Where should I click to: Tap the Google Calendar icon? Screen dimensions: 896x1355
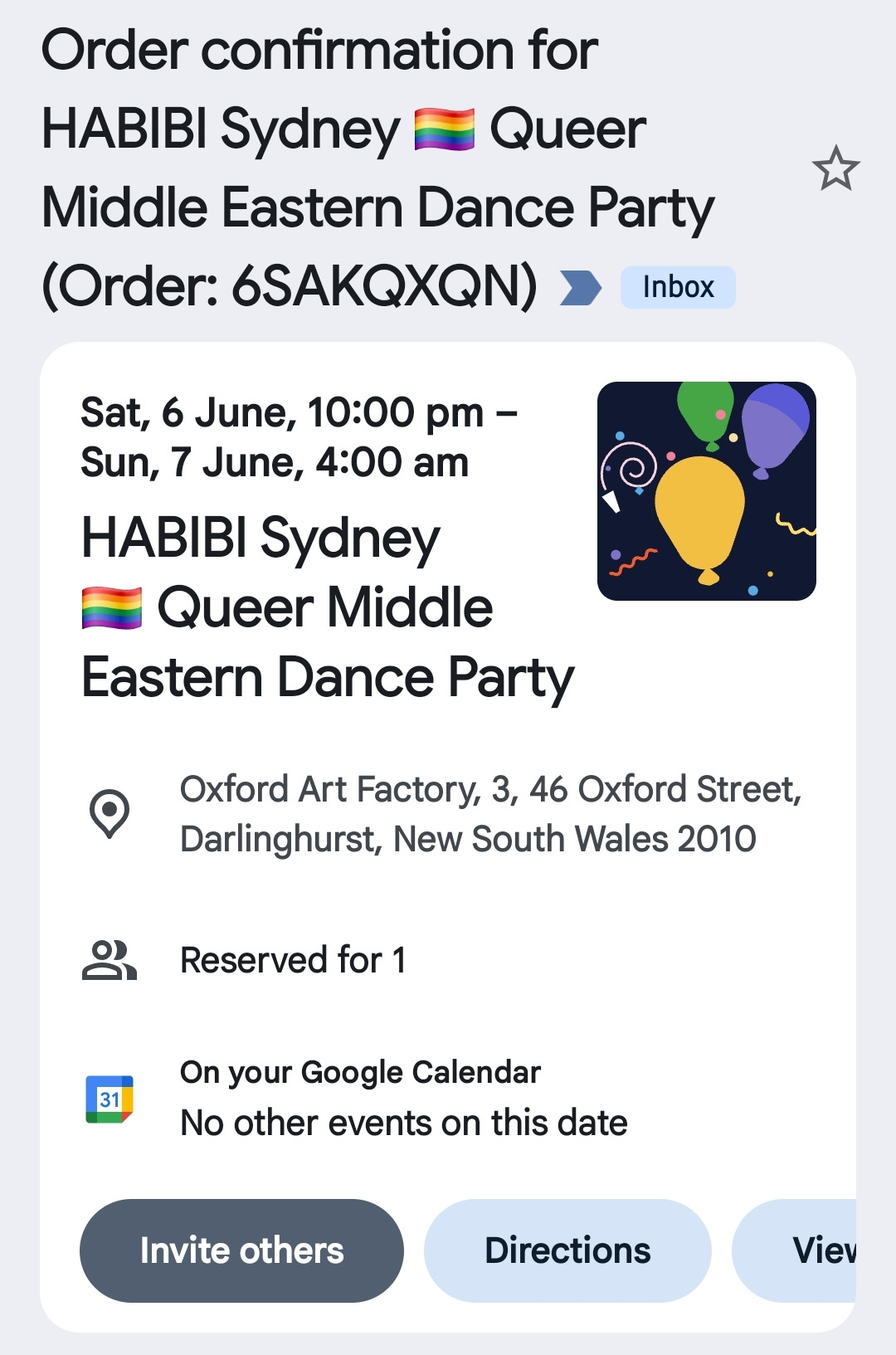tap(110, 1099)
